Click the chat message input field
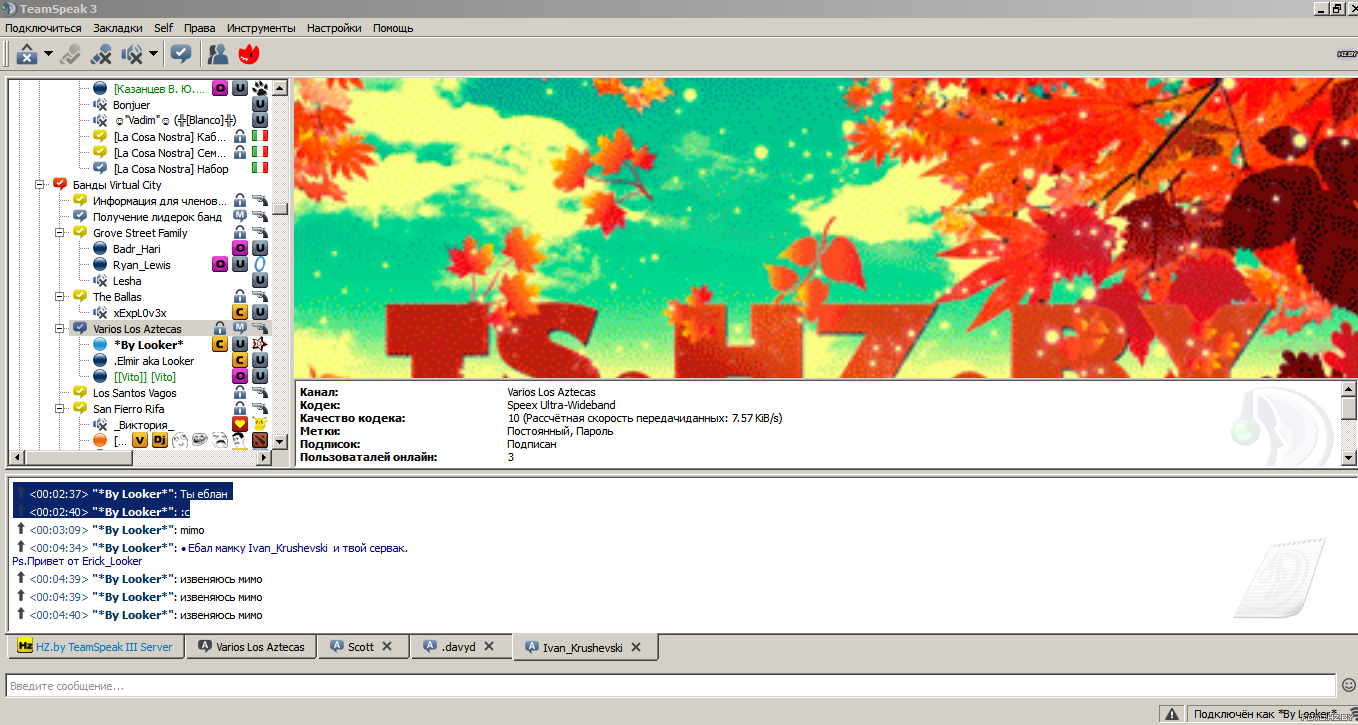 coord(671,686)
